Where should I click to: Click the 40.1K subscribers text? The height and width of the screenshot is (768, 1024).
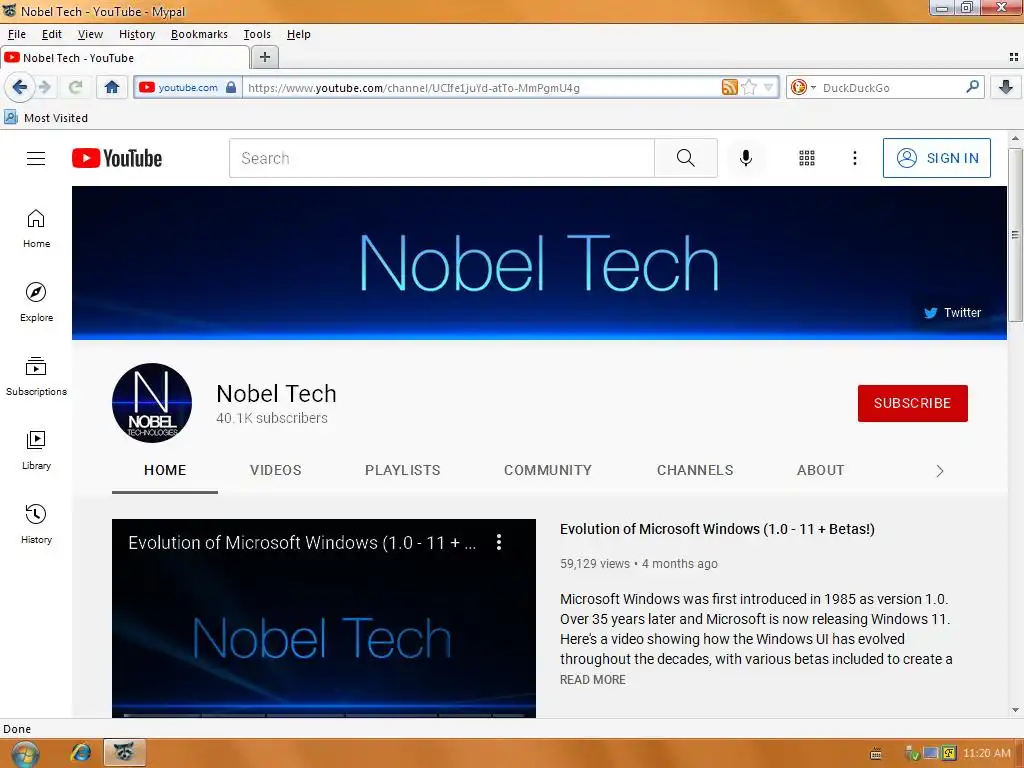(x=272, y=418)
